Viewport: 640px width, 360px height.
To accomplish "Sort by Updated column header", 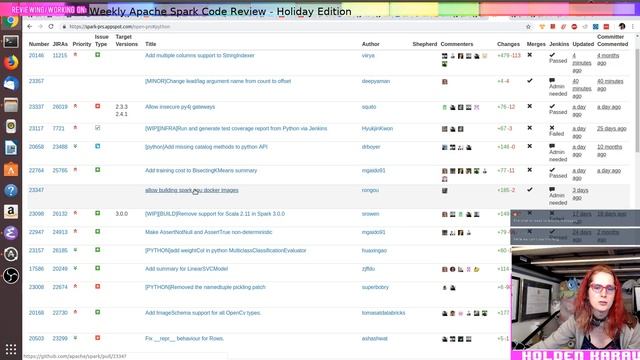I will tap(583, 44).
